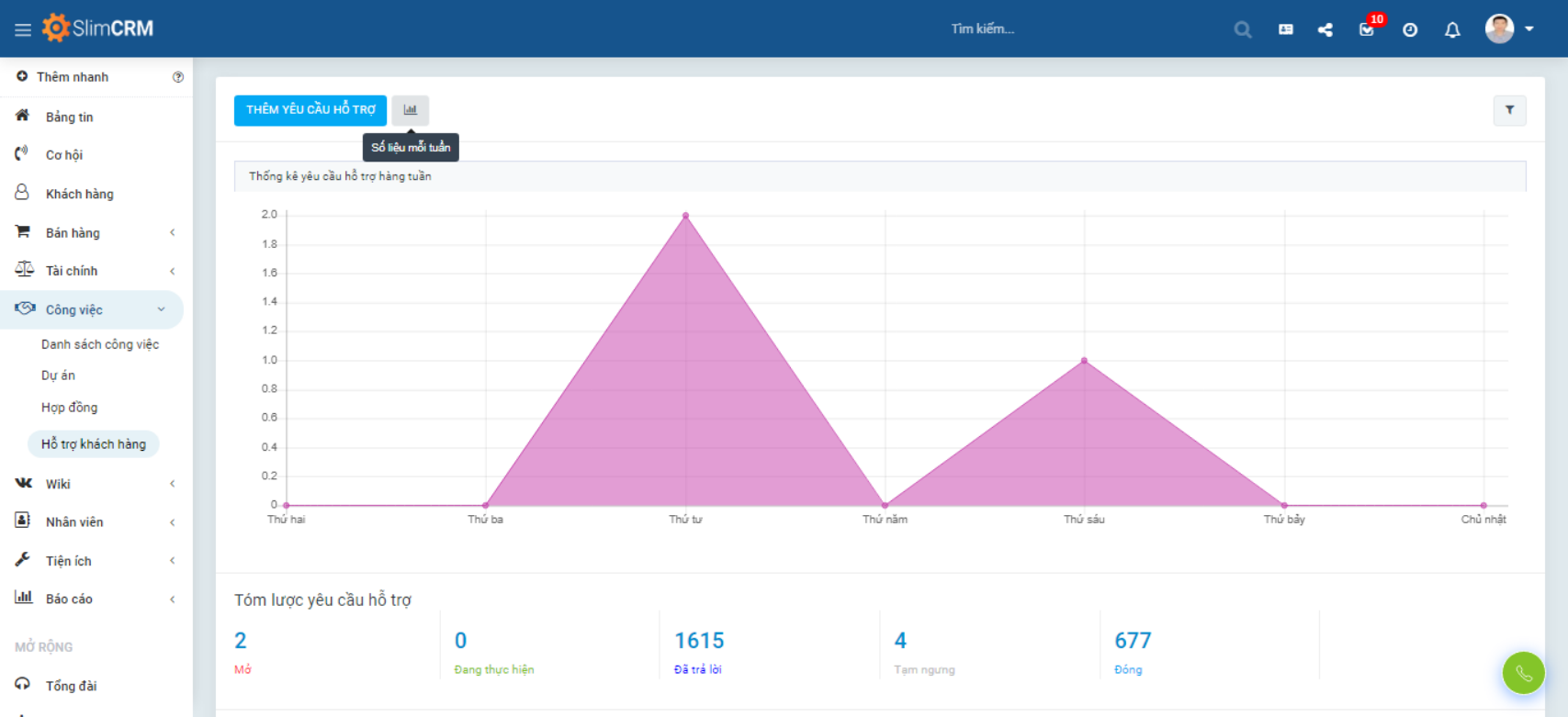Click the clock timer icon

click(x=1410, y=29)
